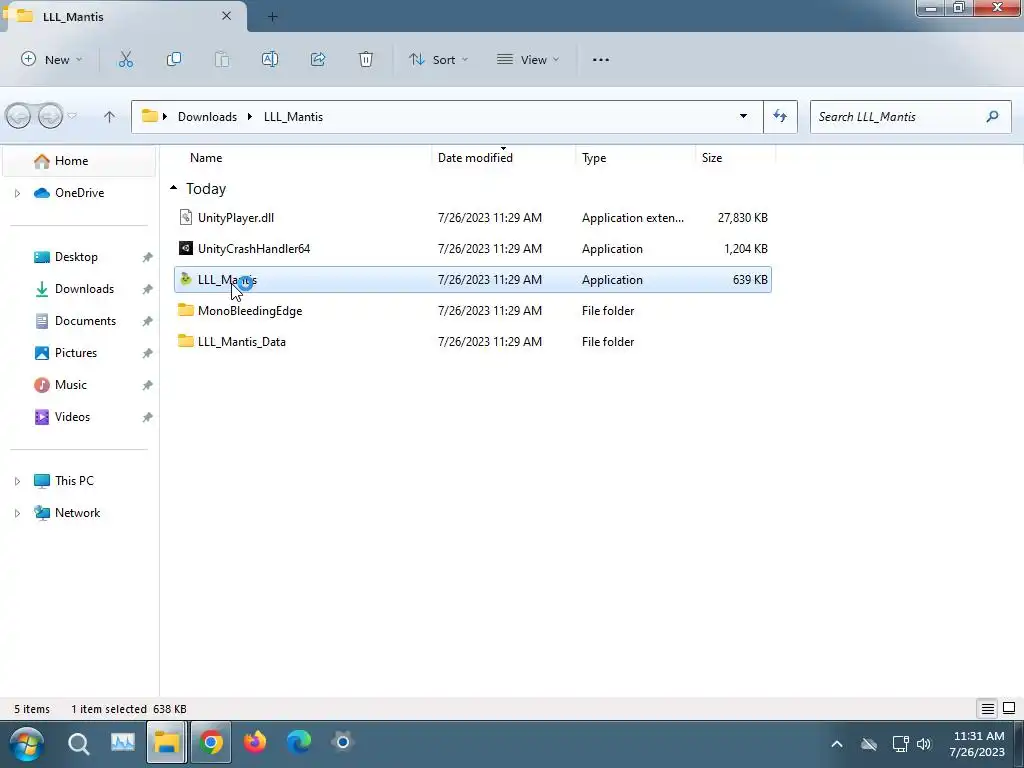Click the settings gear icon in the taskbar

tap(342, 743)
